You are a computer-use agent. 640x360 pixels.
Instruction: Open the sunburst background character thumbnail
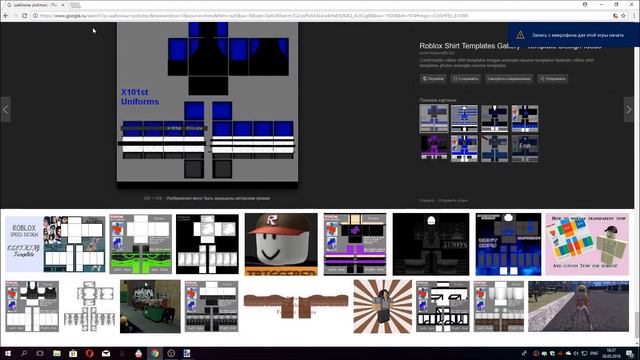382,306
